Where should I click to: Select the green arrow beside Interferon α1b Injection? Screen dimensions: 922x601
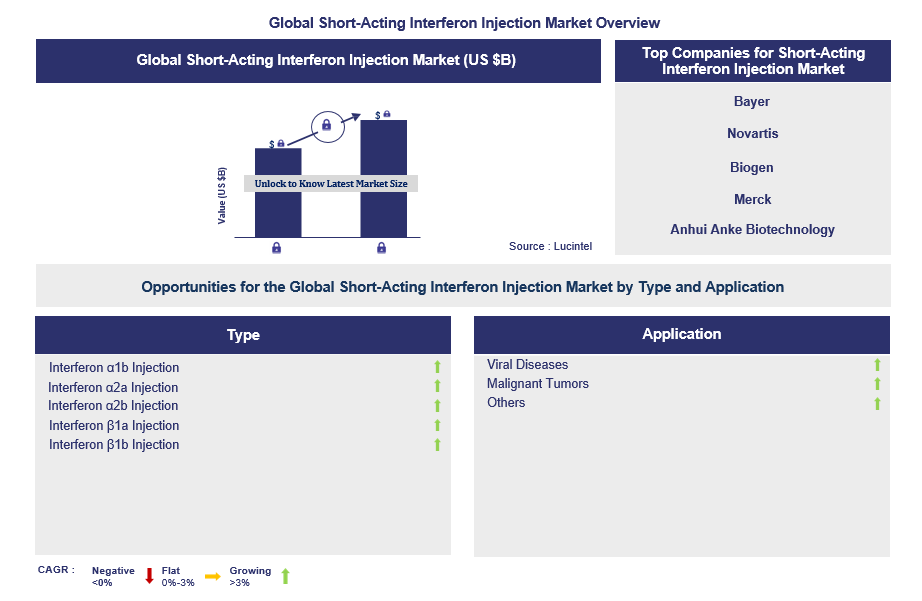(436, 368)
